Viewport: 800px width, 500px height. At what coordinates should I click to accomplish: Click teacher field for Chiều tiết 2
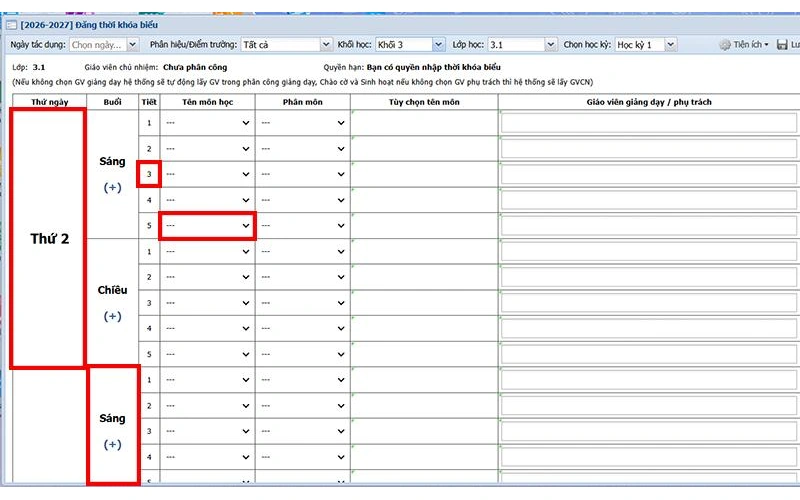pyautogui.click(x=649, y=277)
